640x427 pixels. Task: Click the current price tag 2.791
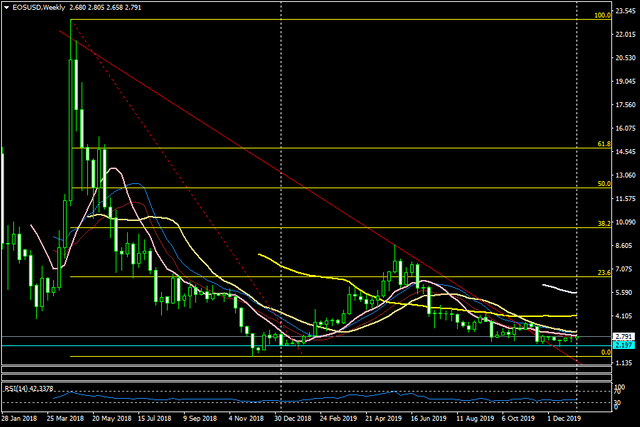coord(624,337)
